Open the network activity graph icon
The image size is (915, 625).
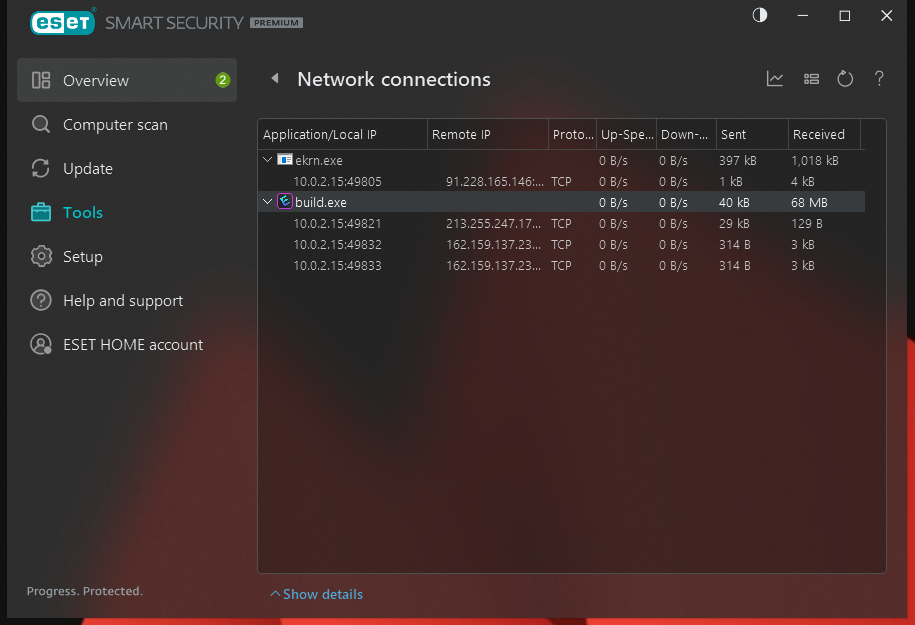pos(775,78)
